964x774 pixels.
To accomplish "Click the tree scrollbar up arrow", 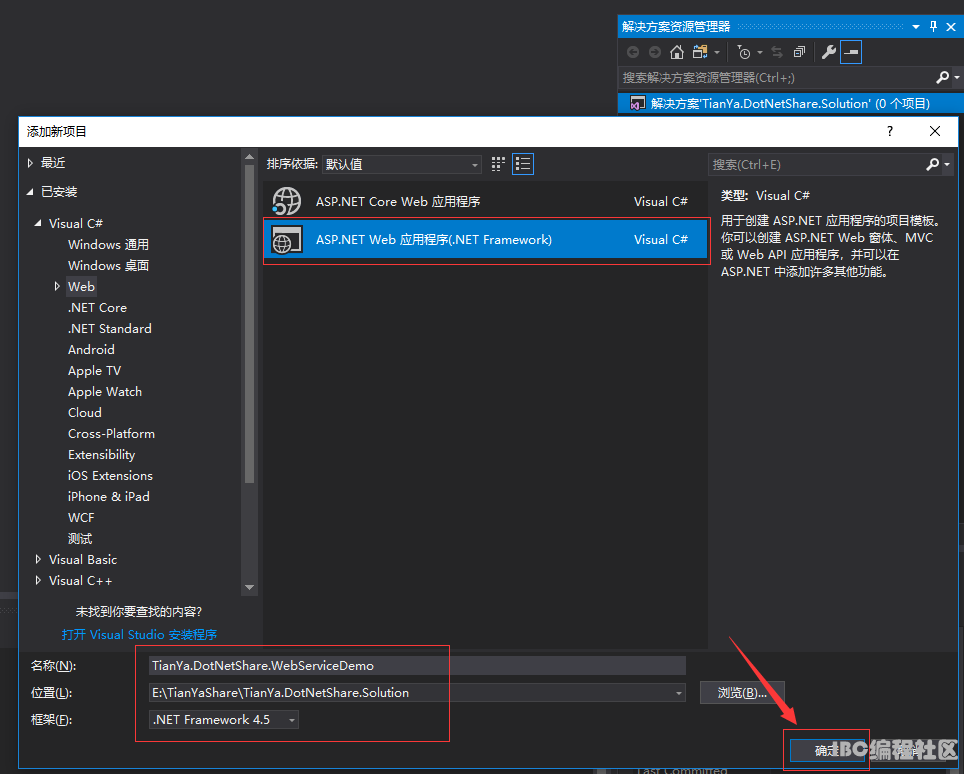I will (x=249, y=157).
